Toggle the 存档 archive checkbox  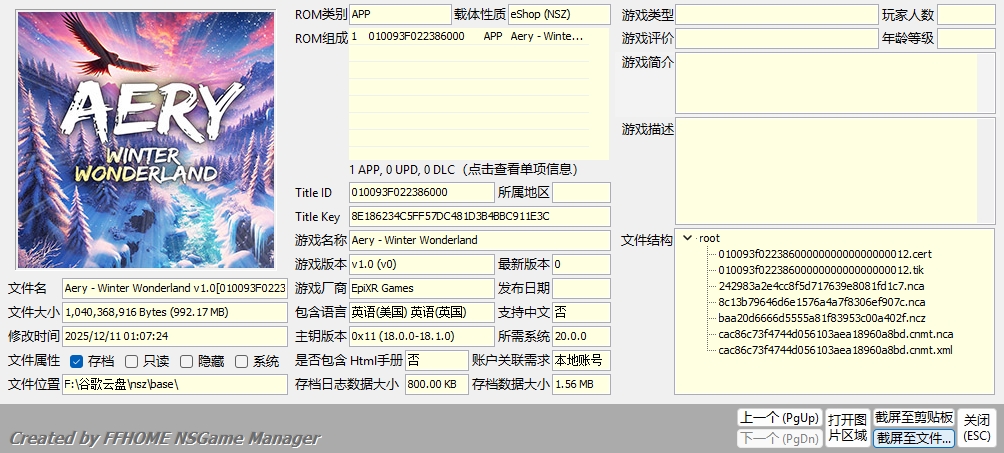coord(77,361)
